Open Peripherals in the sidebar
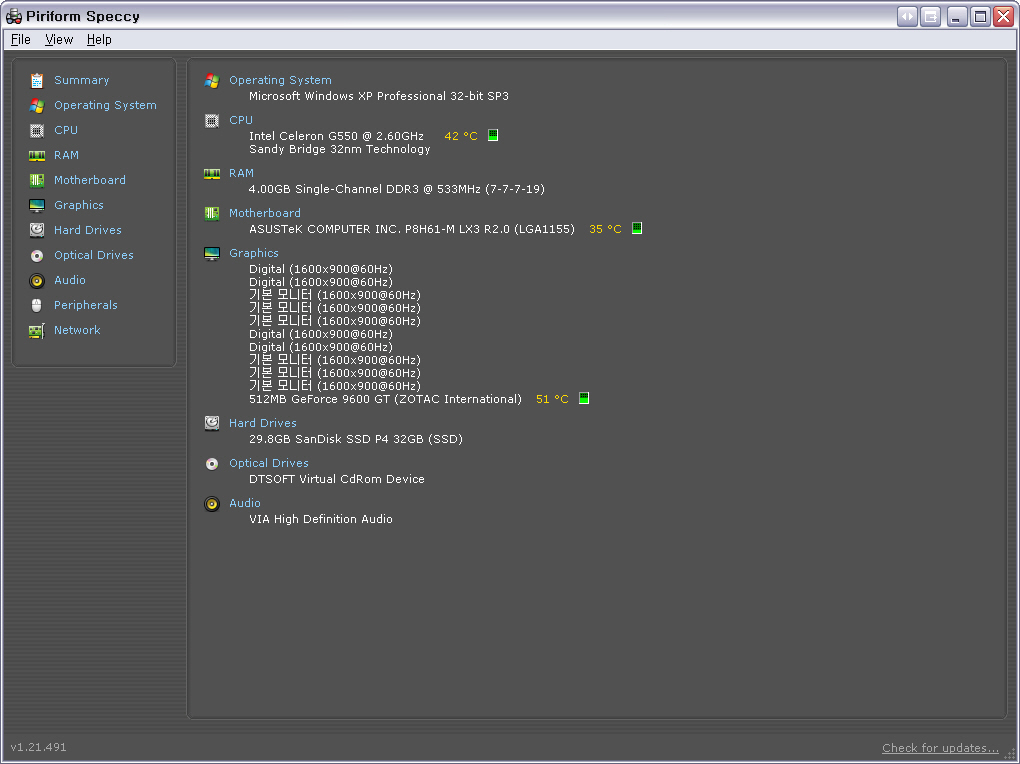This screenshot has height=764, width=1020. coord(86,305)
